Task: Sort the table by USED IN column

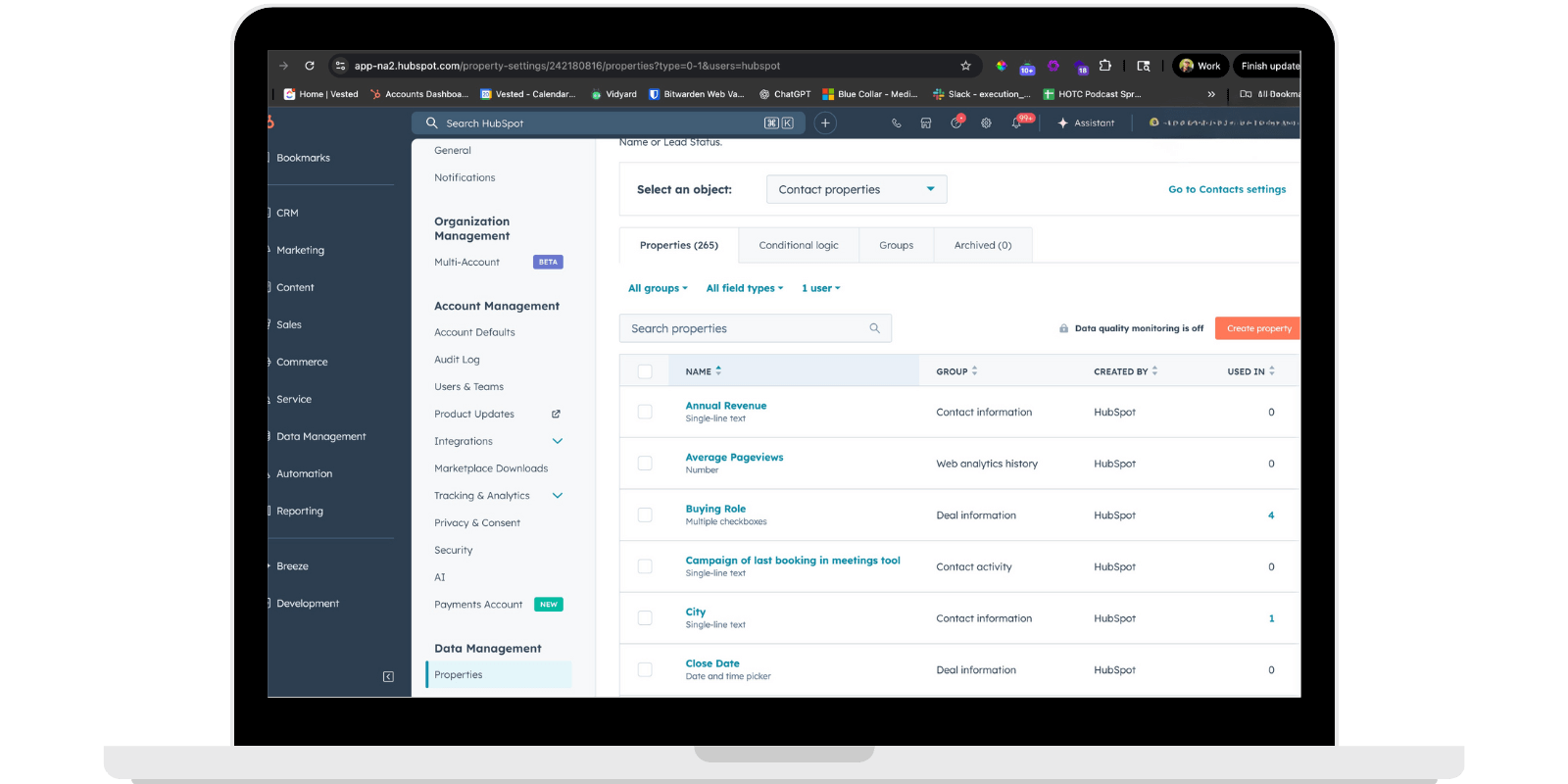Action: pos(1250,371)
